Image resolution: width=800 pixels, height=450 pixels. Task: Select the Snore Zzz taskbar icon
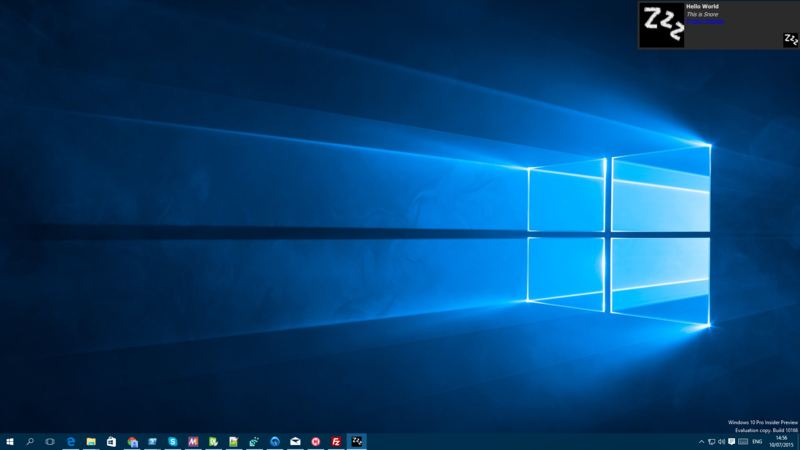357,441
